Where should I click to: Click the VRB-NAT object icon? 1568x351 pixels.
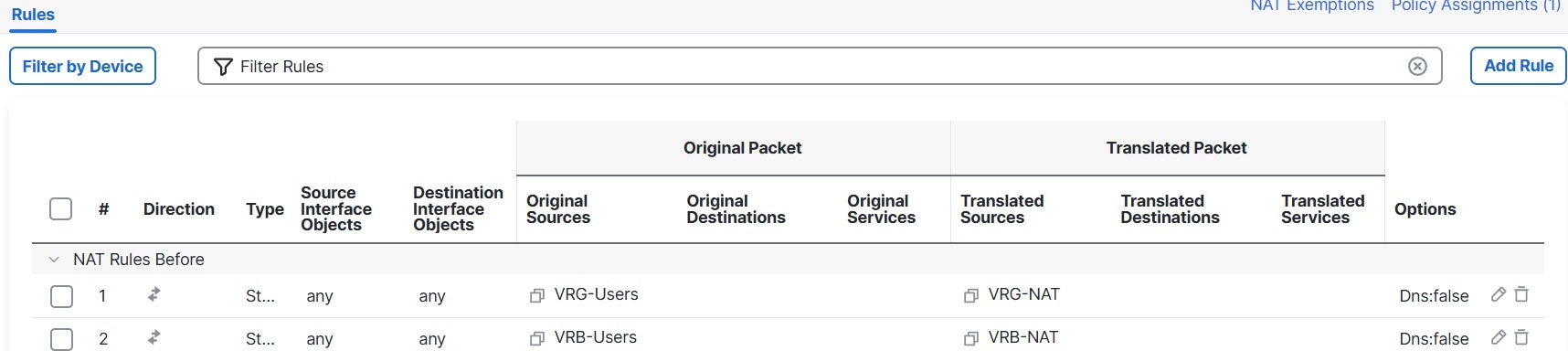pyautogui.click(x=971, y=338)
